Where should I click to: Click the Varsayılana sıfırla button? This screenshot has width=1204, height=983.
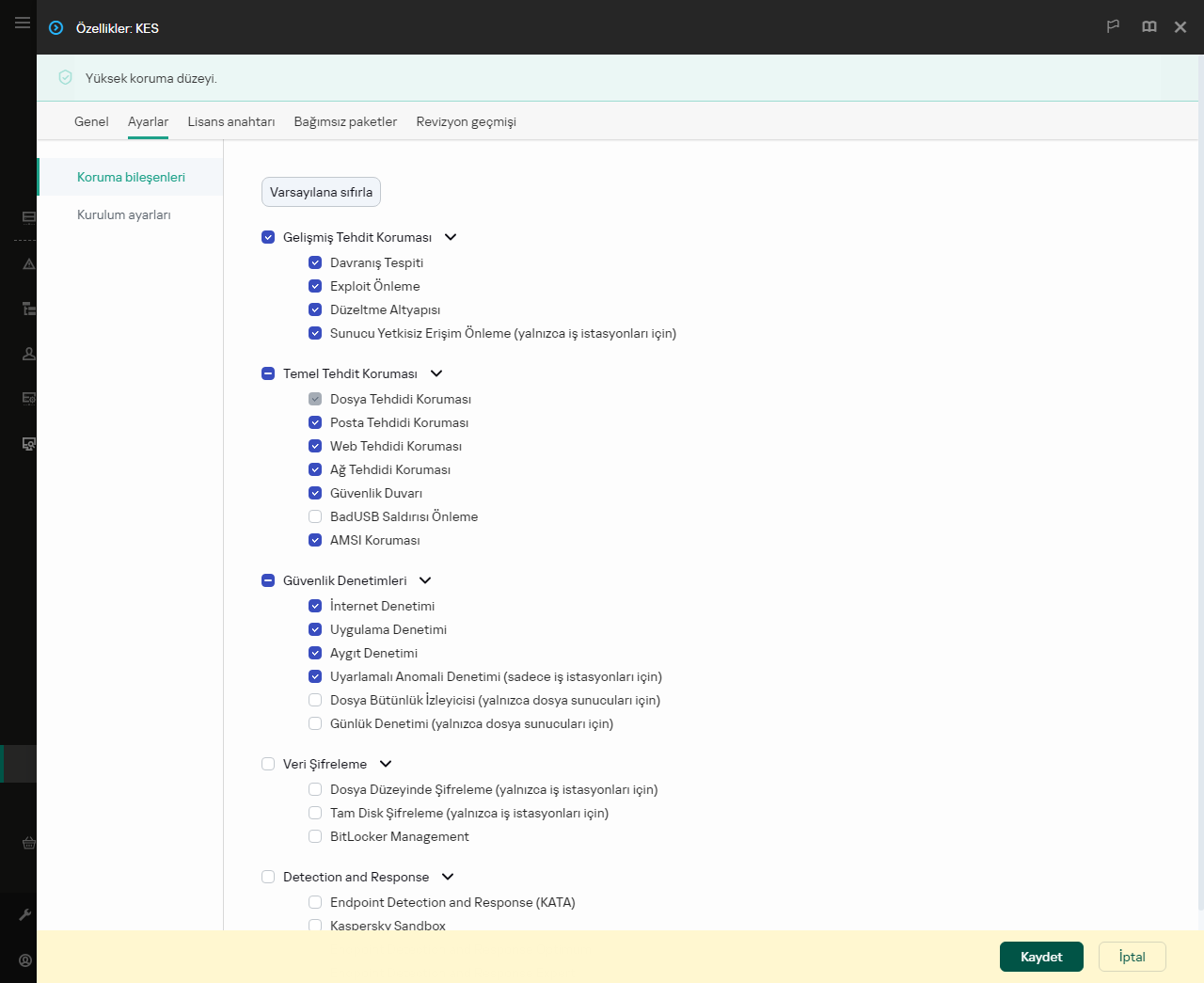coord(321,192)
